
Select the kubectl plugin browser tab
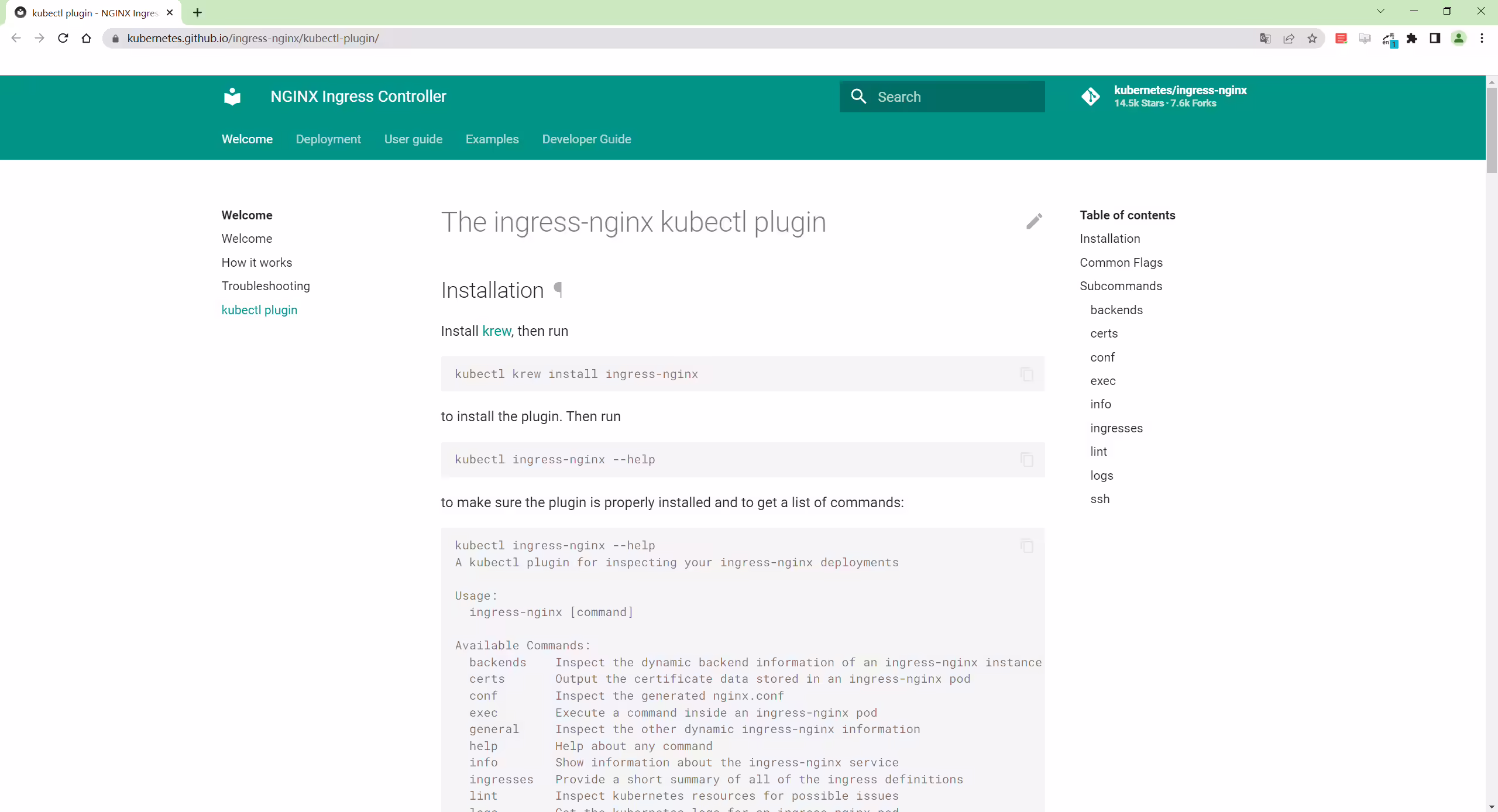(x=94, y=13)
